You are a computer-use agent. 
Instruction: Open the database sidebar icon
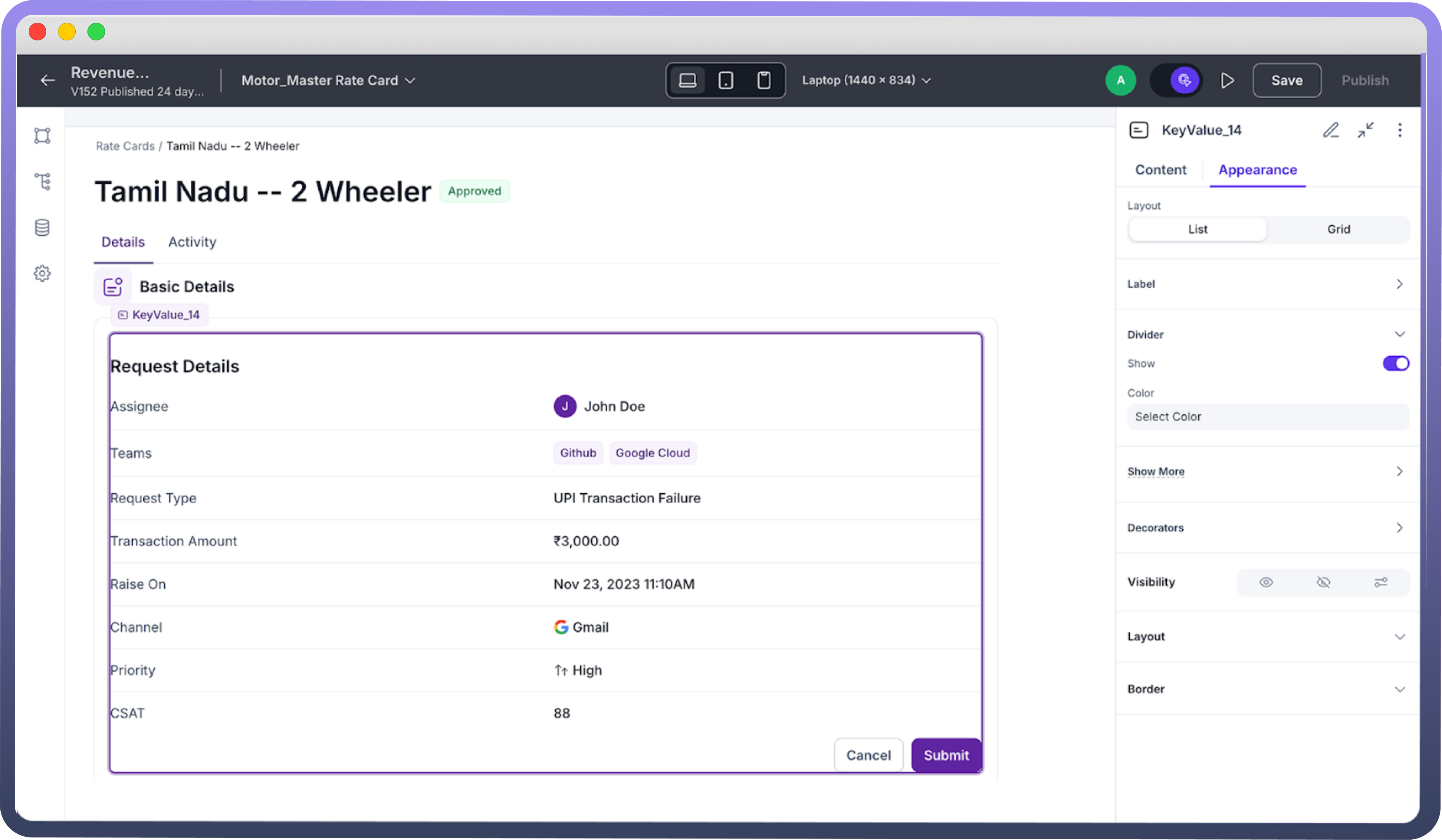click(42, 228)
